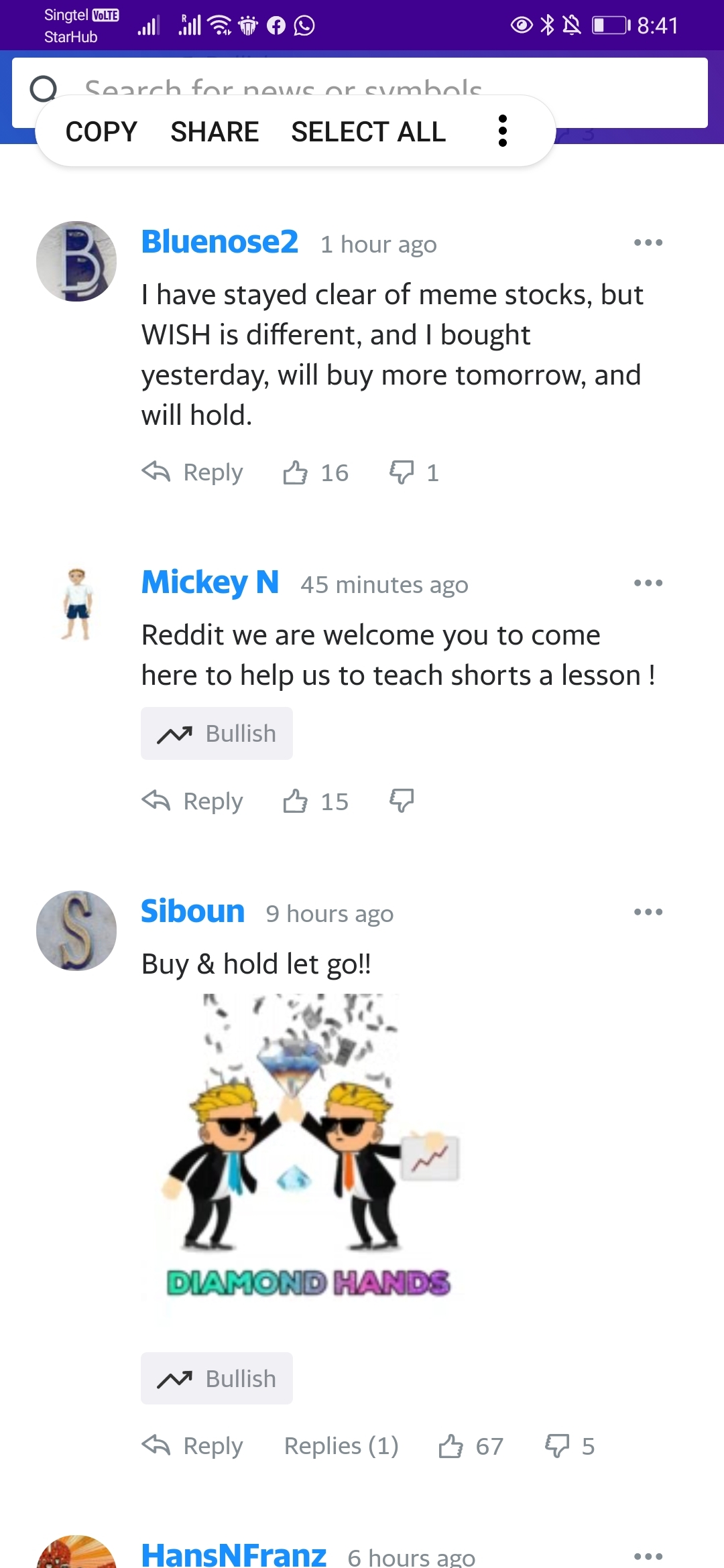This screenshot has width=724, height=1568.
Task: Tap thumbs-up icon on Bluenose2's comment
Action: tap(295, 472)
